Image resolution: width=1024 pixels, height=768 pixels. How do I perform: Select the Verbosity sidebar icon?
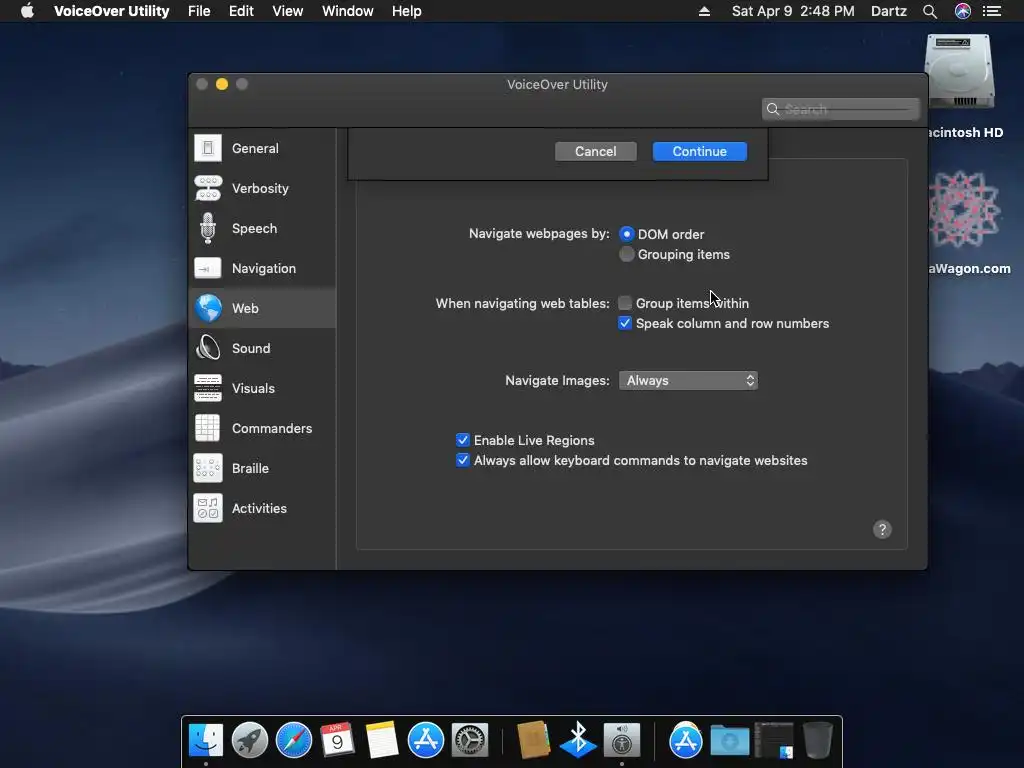[208, 188]
